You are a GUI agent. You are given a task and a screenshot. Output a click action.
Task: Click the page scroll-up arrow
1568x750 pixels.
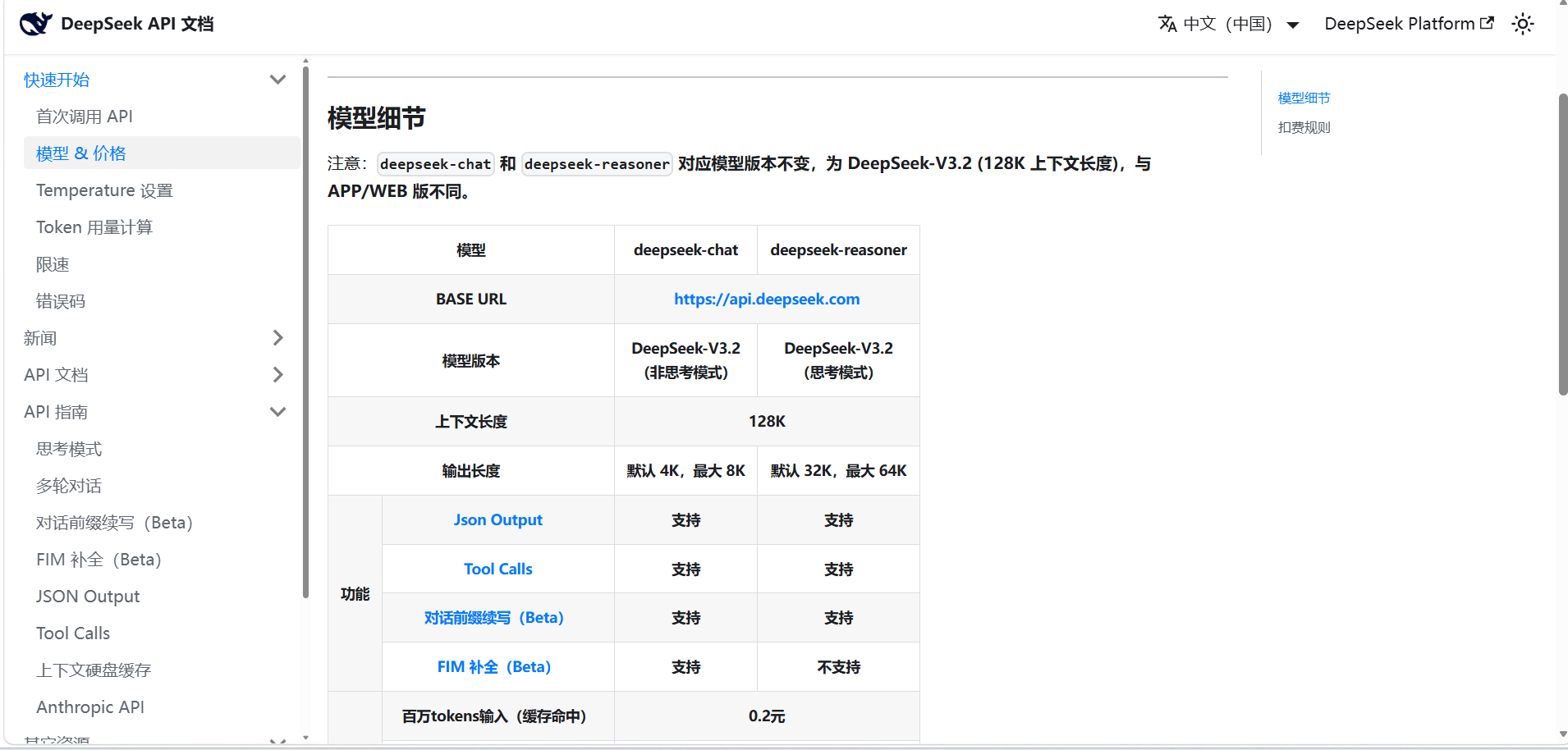click(1563, 4)
